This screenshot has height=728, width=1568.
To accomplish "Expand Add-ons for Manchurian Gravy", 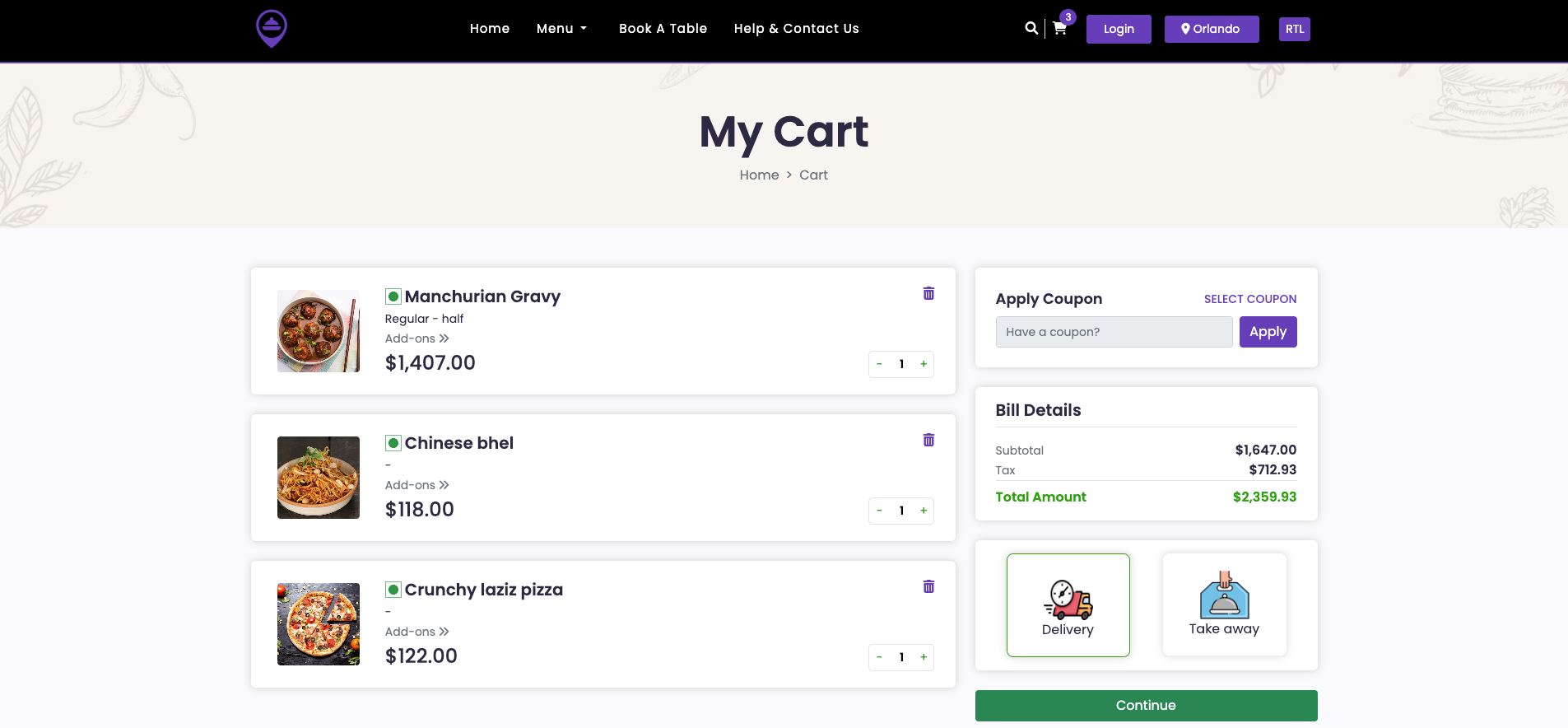I will [416, 338].
